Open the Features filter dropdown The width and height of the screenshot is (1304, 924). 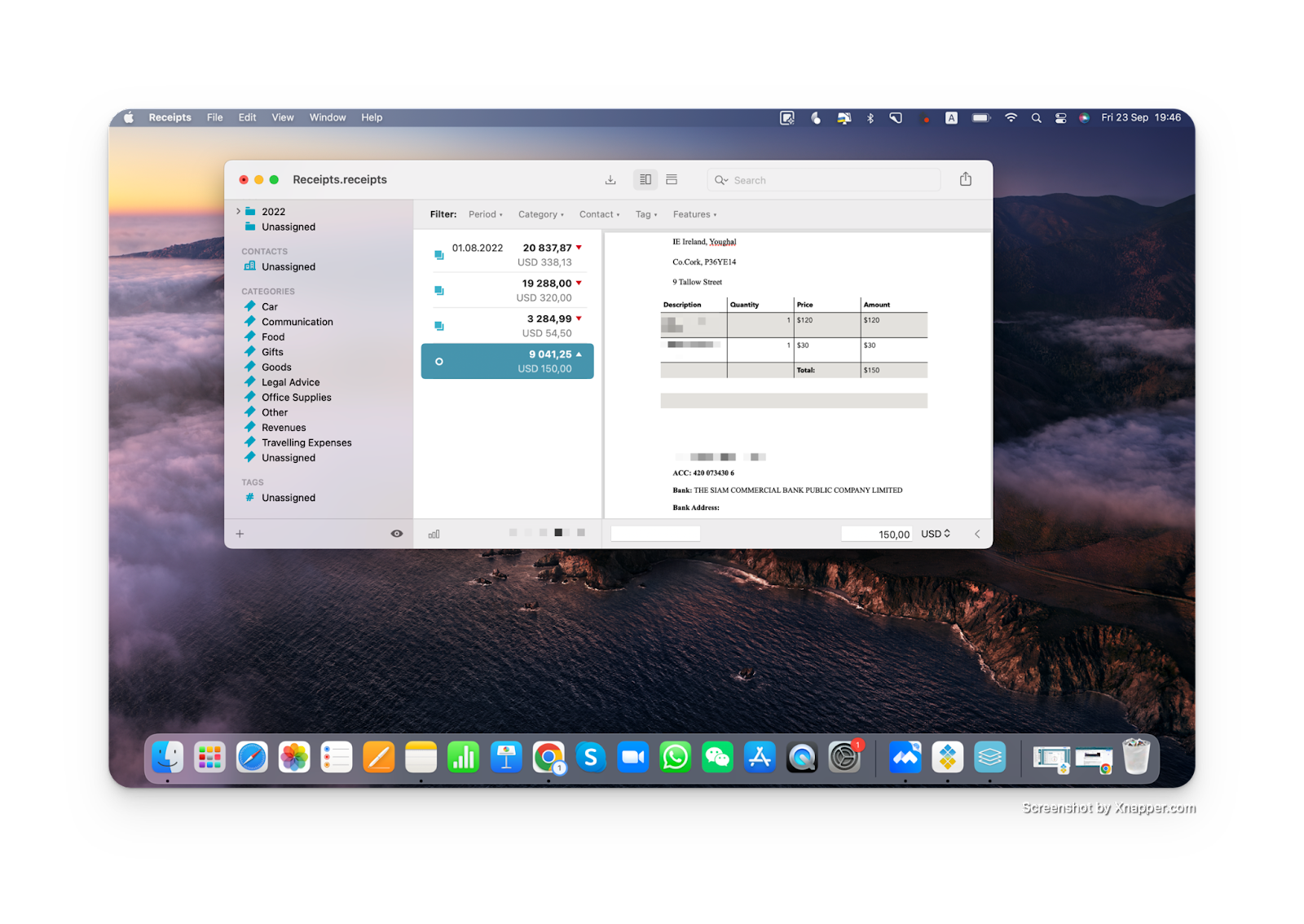(x=694, y=215)
